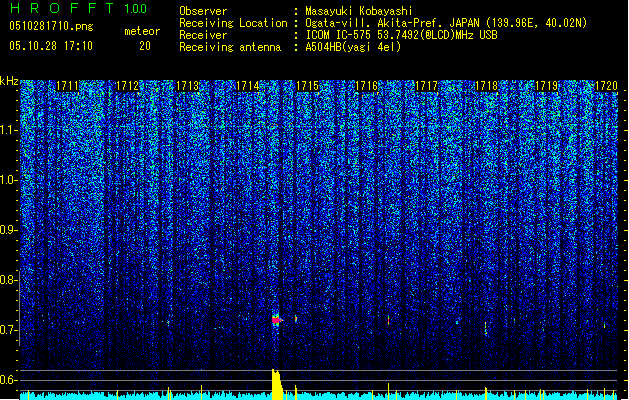Click the 0.9 kHz axis label

[8, 230]
